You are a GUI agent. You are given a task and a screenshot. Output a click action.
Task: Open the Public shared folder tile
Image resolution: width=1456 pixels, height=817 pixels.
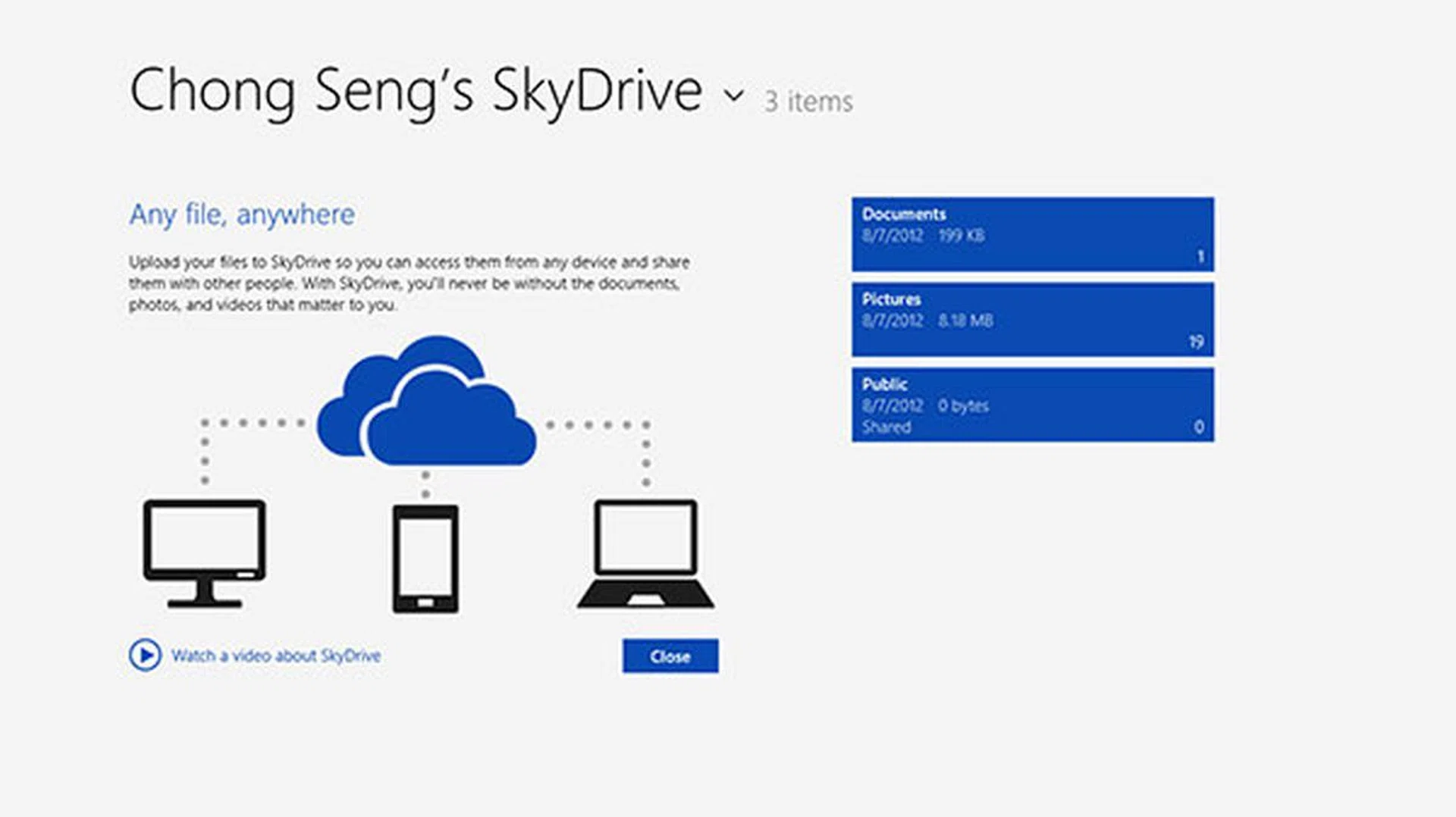[1032, 405]
